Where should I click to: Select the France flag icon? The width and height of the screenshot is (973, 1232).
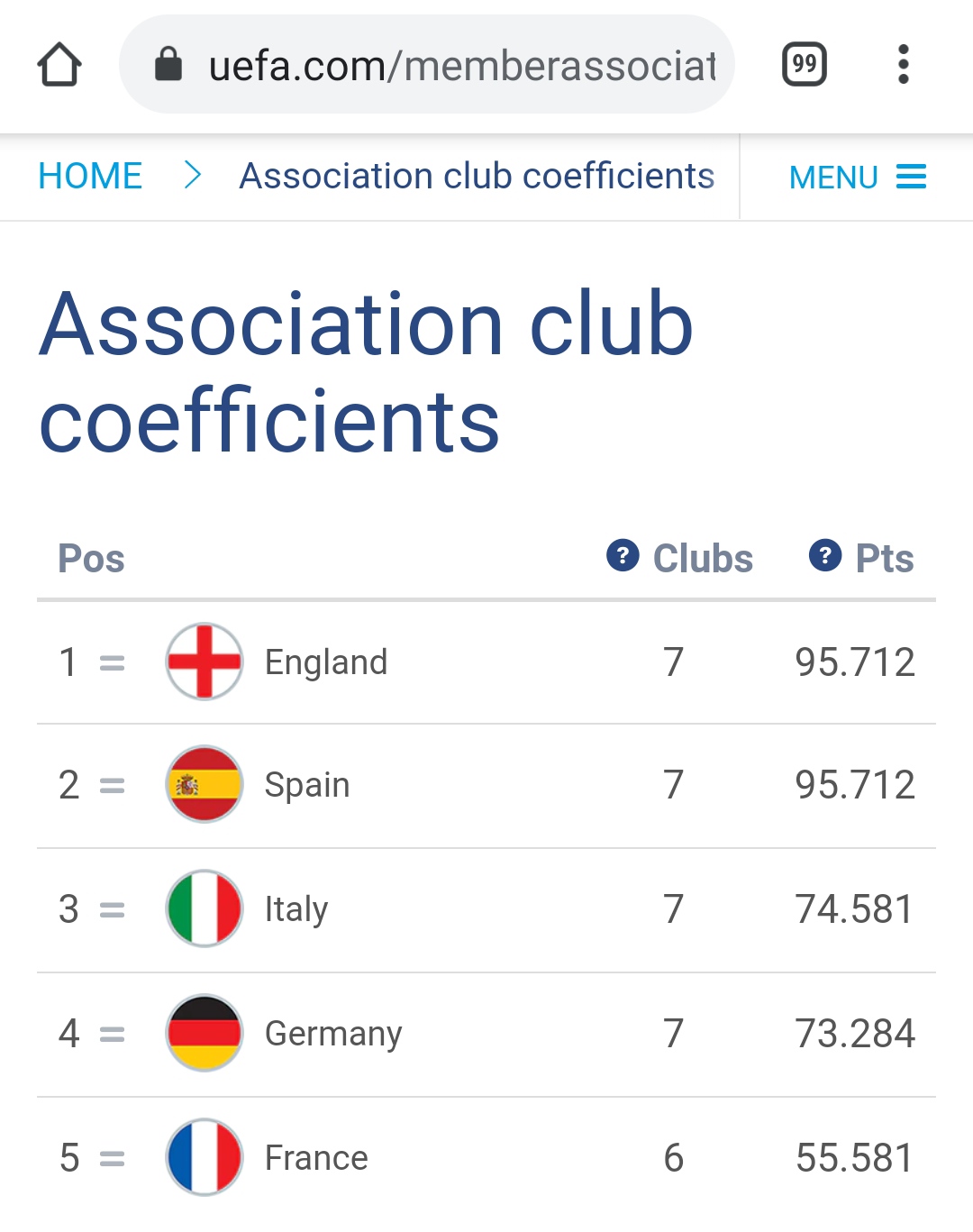tap(205, 1157)
